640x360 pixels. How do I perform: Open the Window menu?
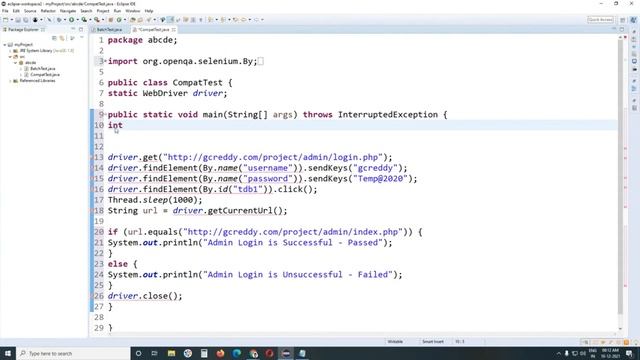(133, 11)
